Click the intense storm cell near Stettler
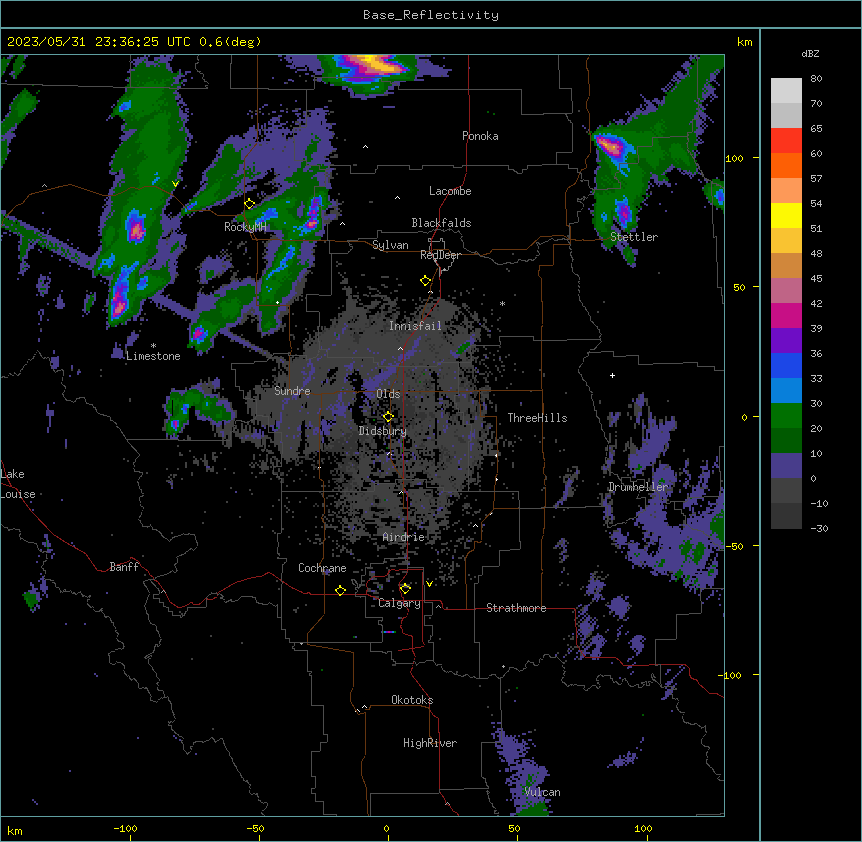 coord(610,147)
